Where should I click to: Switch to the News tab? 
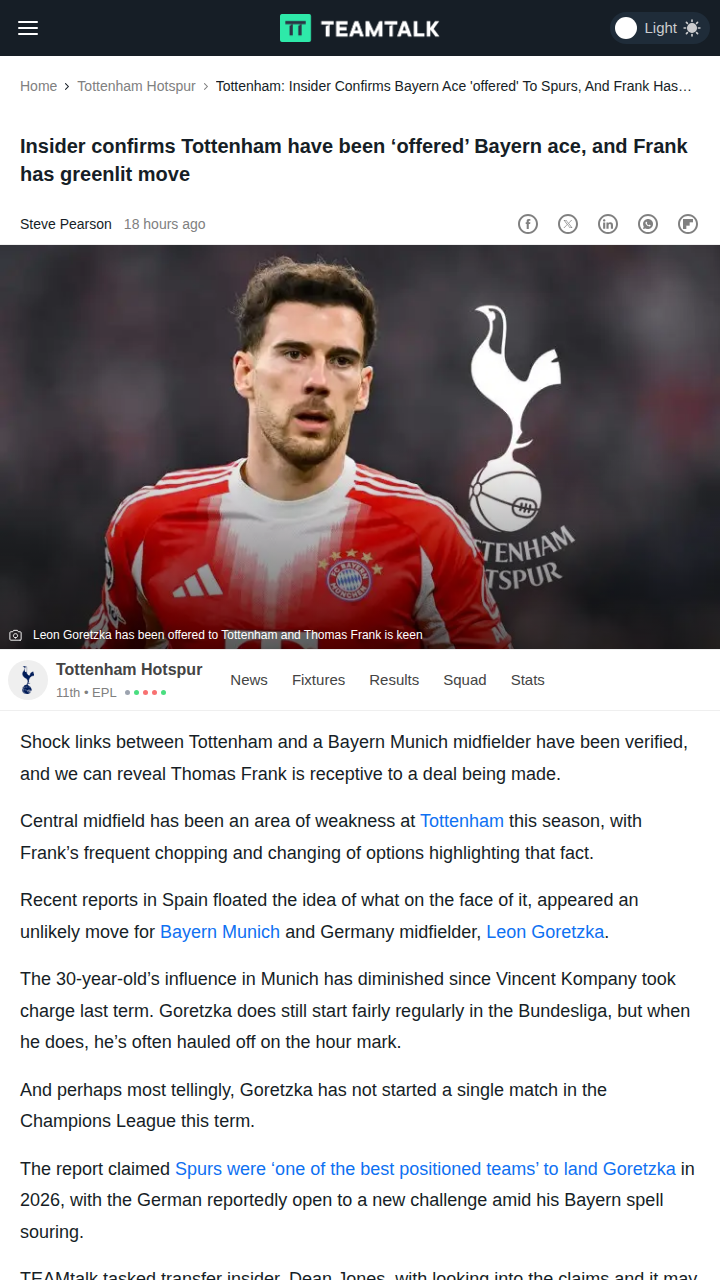(x=249, y=680)
